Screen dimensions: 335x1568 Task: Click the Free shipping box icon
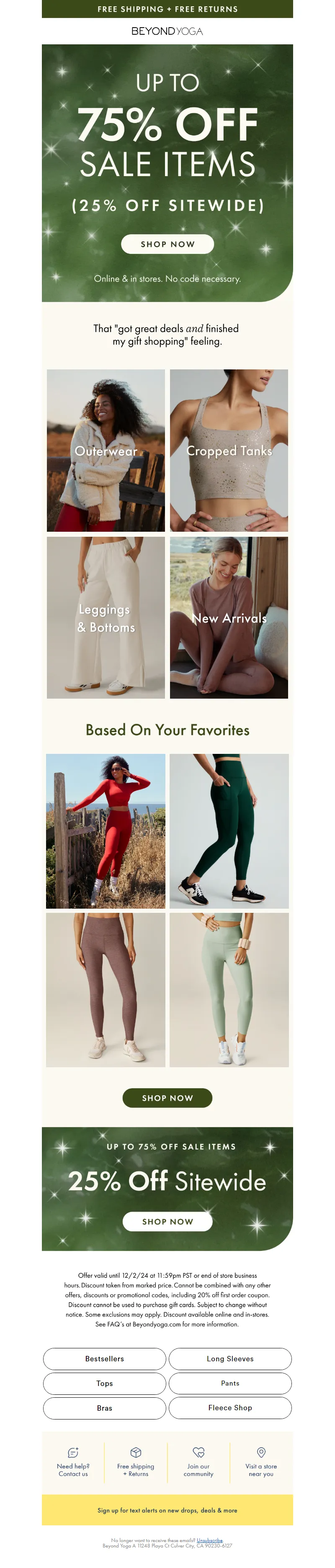136,1453
